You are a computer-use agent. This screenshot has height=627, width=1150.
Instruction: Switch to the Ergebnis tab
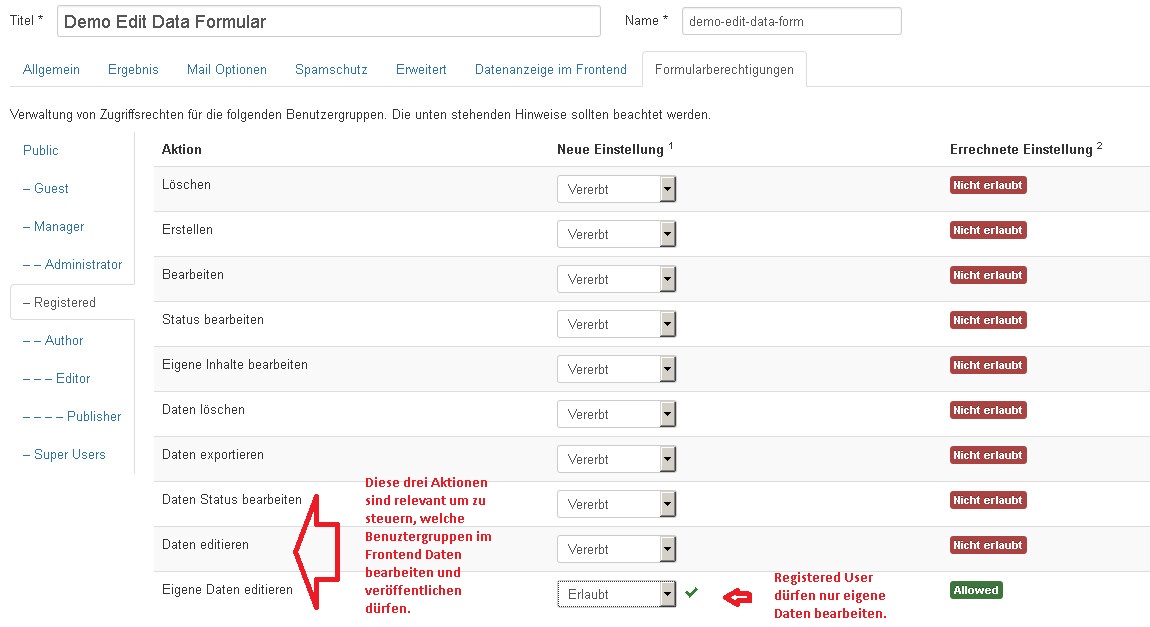(131, 70)
